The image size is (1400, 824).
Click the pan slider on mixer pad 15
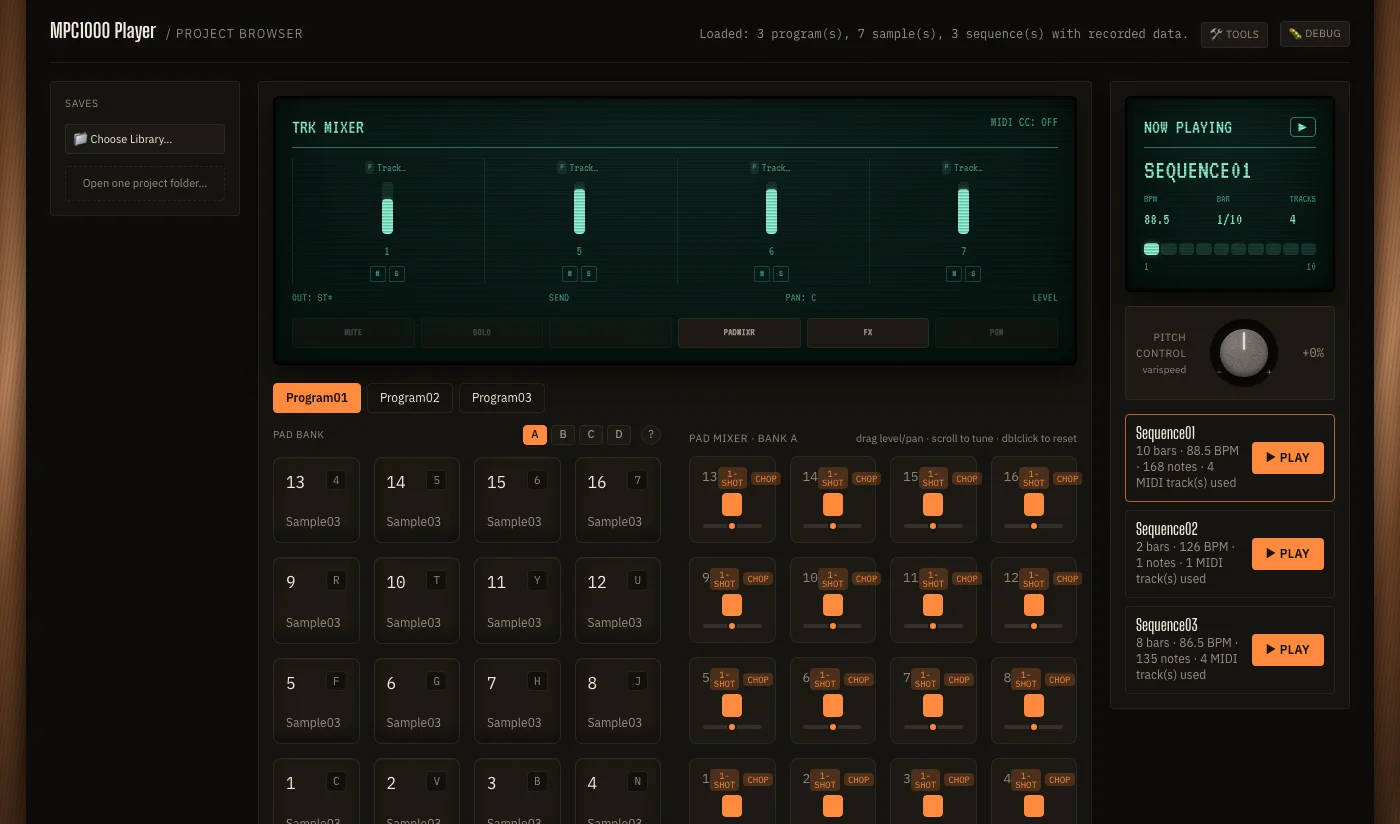tap(933, 525)
